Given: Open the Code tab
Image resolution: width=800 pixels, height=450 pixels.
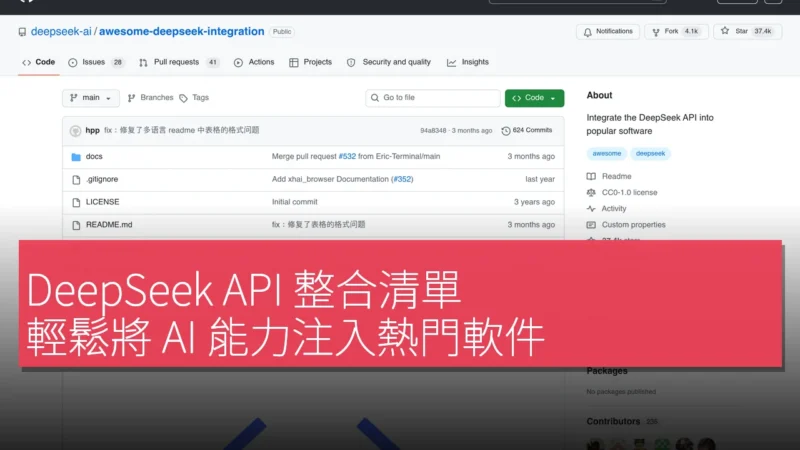Looking at the screenshot, I should pyautogui.click(x=39, y=62).
